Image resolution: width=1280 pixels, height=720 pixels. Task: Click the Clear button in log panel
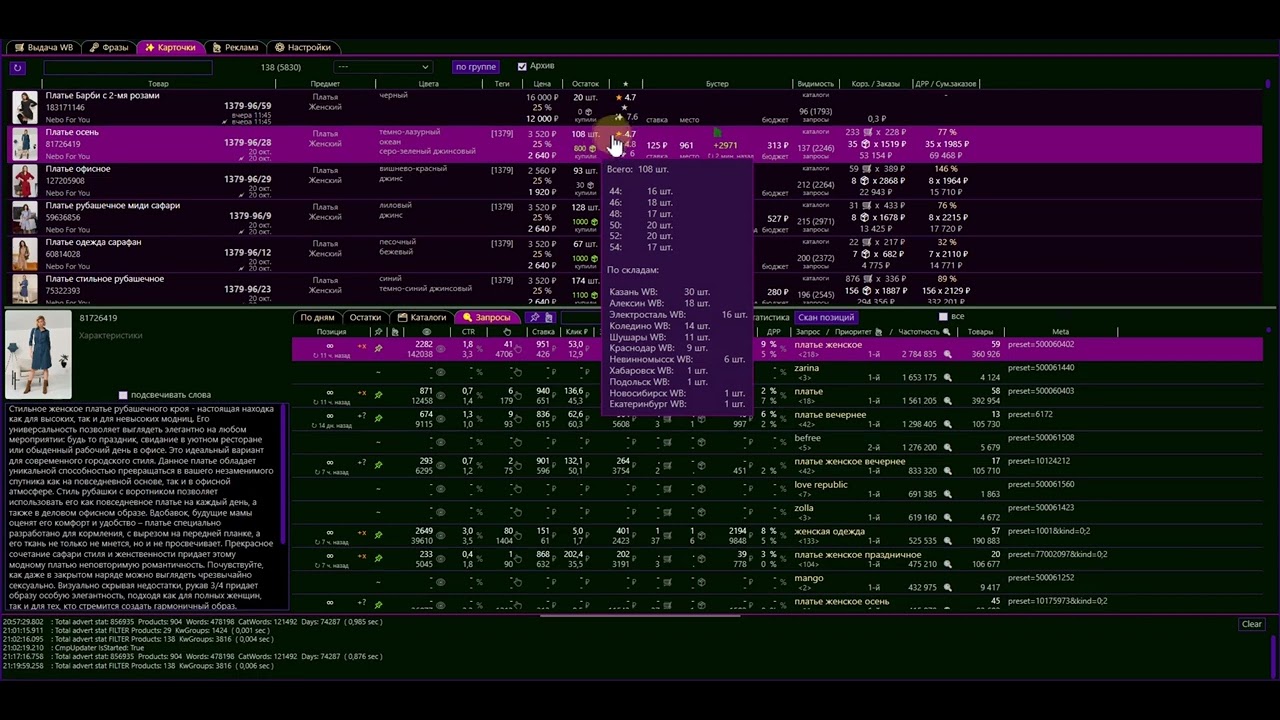coord(1251,624)
